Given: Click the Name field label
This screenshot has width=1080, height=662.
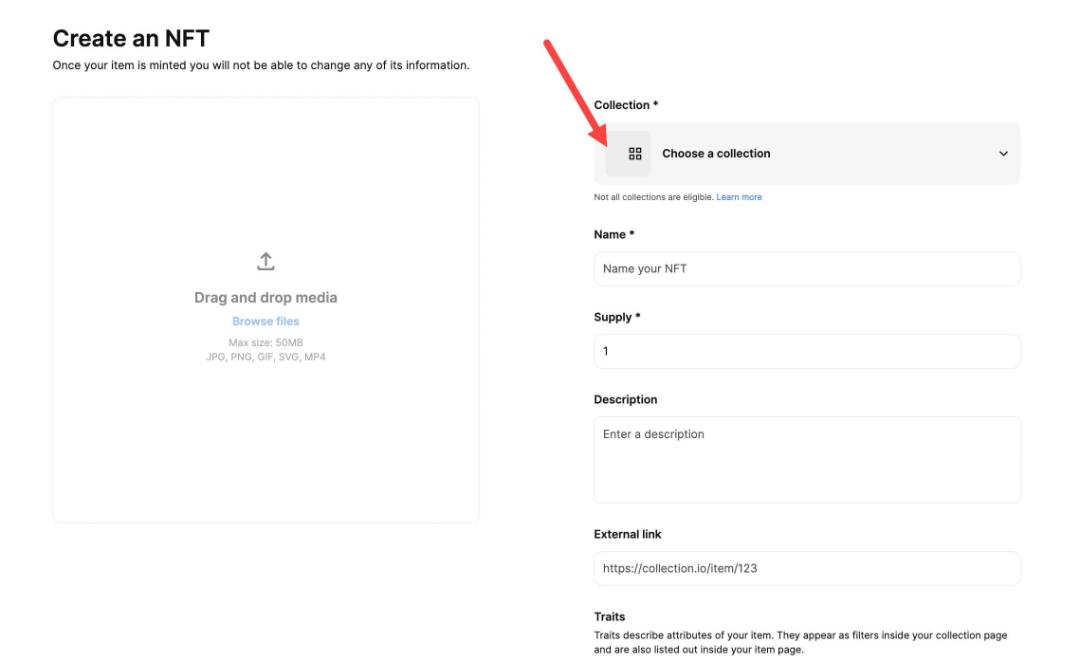Looking at the screenshot, I should pyautogui.click(x=614, y=234).
